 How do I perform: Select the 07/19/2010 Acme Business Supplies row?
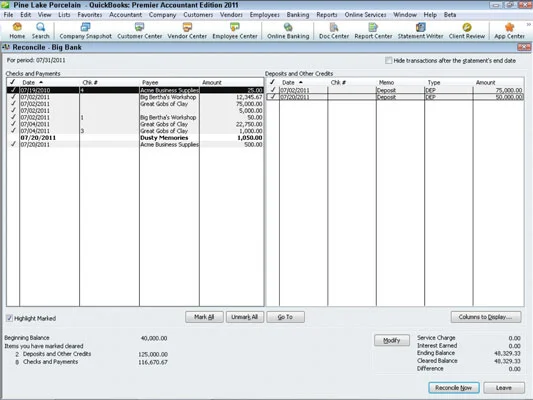pyautogui.click(x=135, y=90)
